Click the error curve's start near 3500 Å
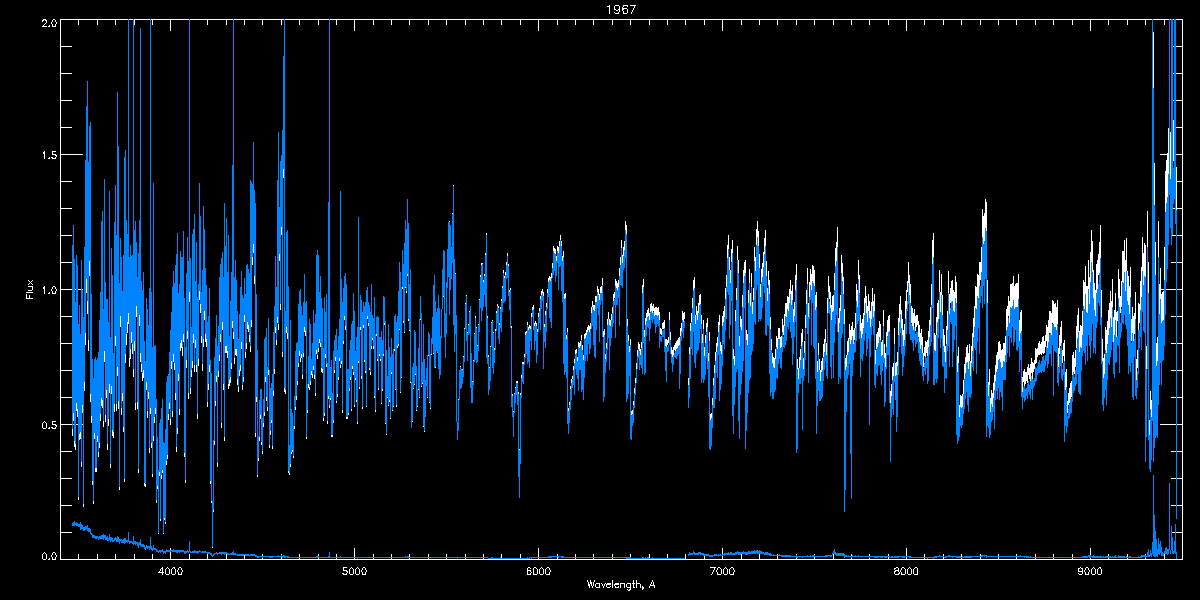Image resolution: width=1200 pixels, height=600 pixels. click(x=74, y=523)
